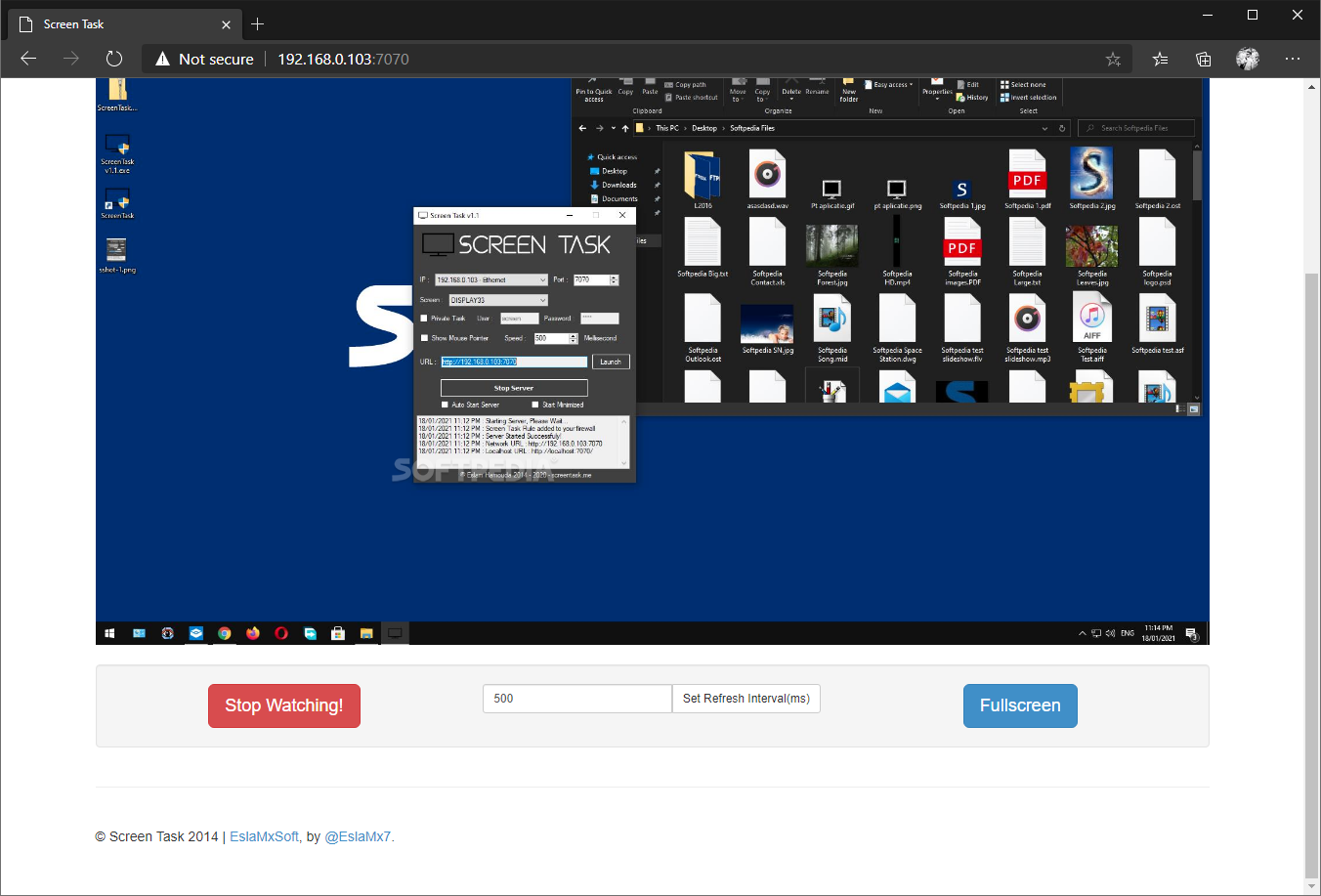Click the Explorer Search Softpedia Files box

pyautogui.click(x=1135, y=128)
